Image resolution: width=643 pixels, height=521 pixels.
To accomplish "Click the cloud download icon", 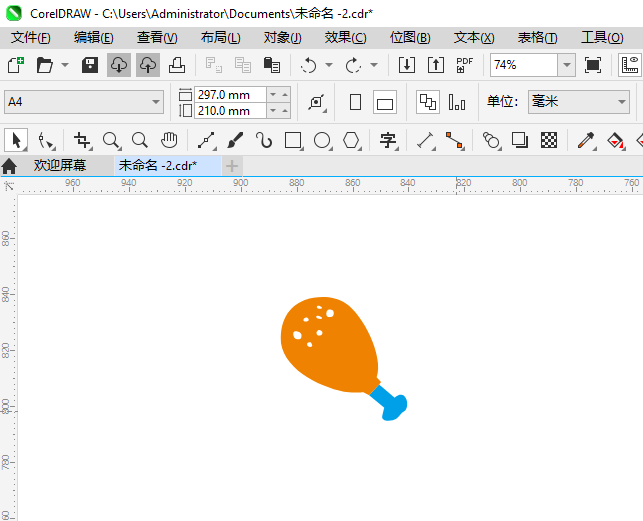I will (119, 65).
